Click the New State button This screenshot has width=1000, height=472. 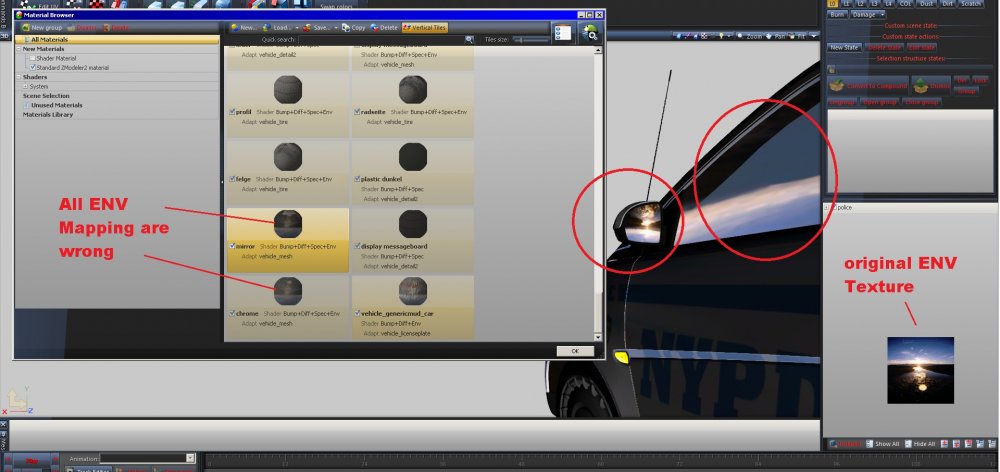pos(844,48)
